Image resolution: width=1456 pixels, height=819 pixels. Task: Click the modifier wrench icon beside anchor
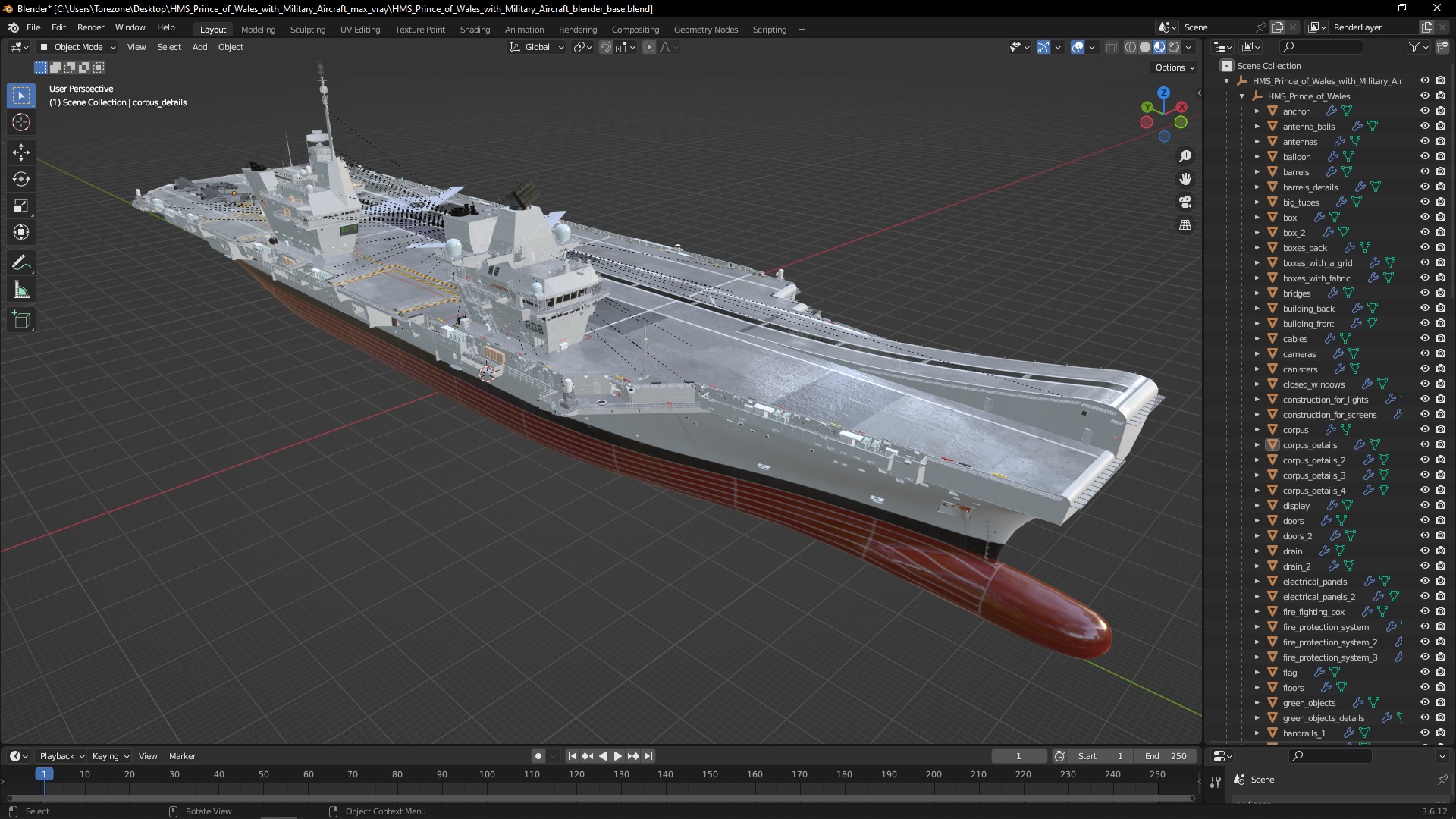[x=1331, y=111]
